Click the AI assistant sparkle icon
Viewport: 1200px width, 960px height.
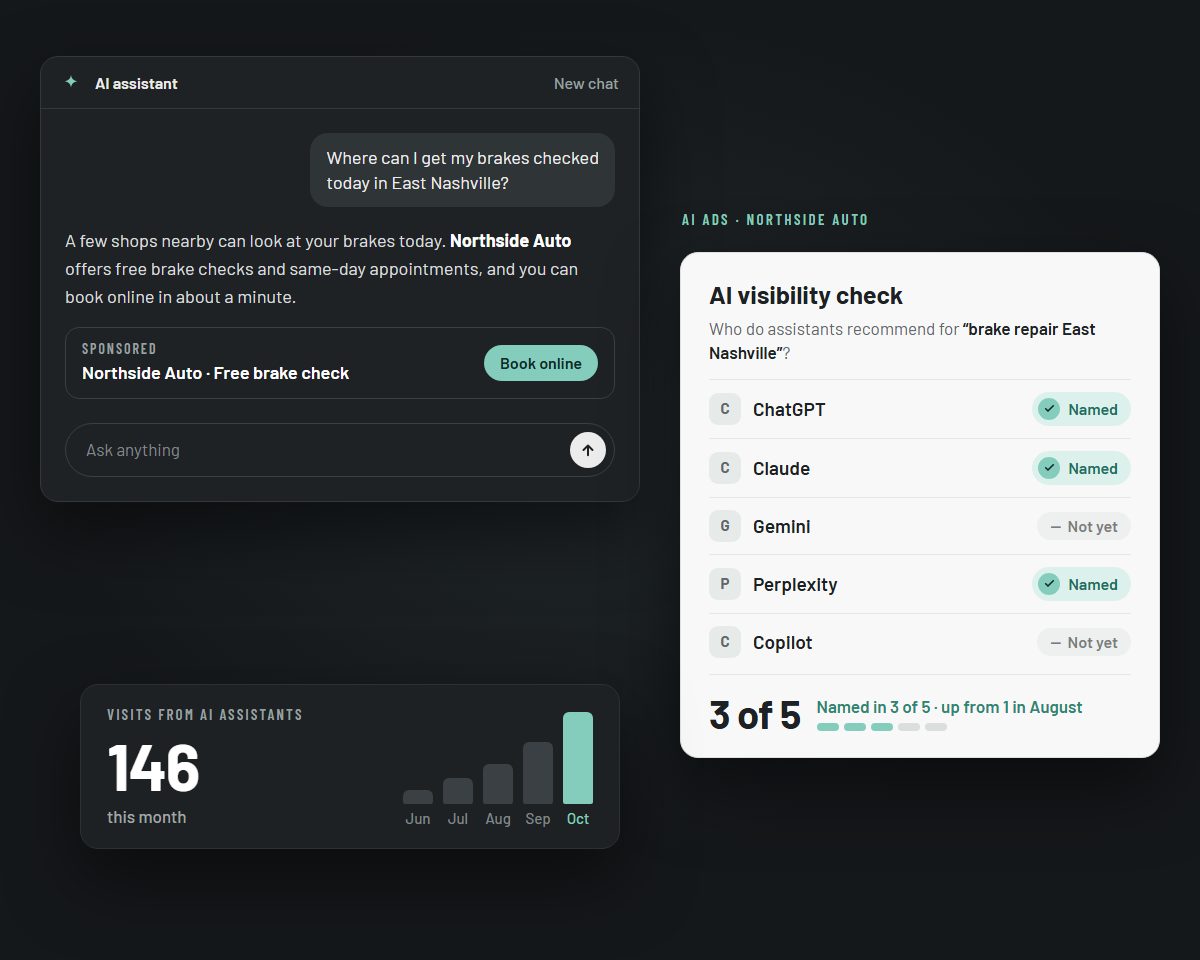71,83
